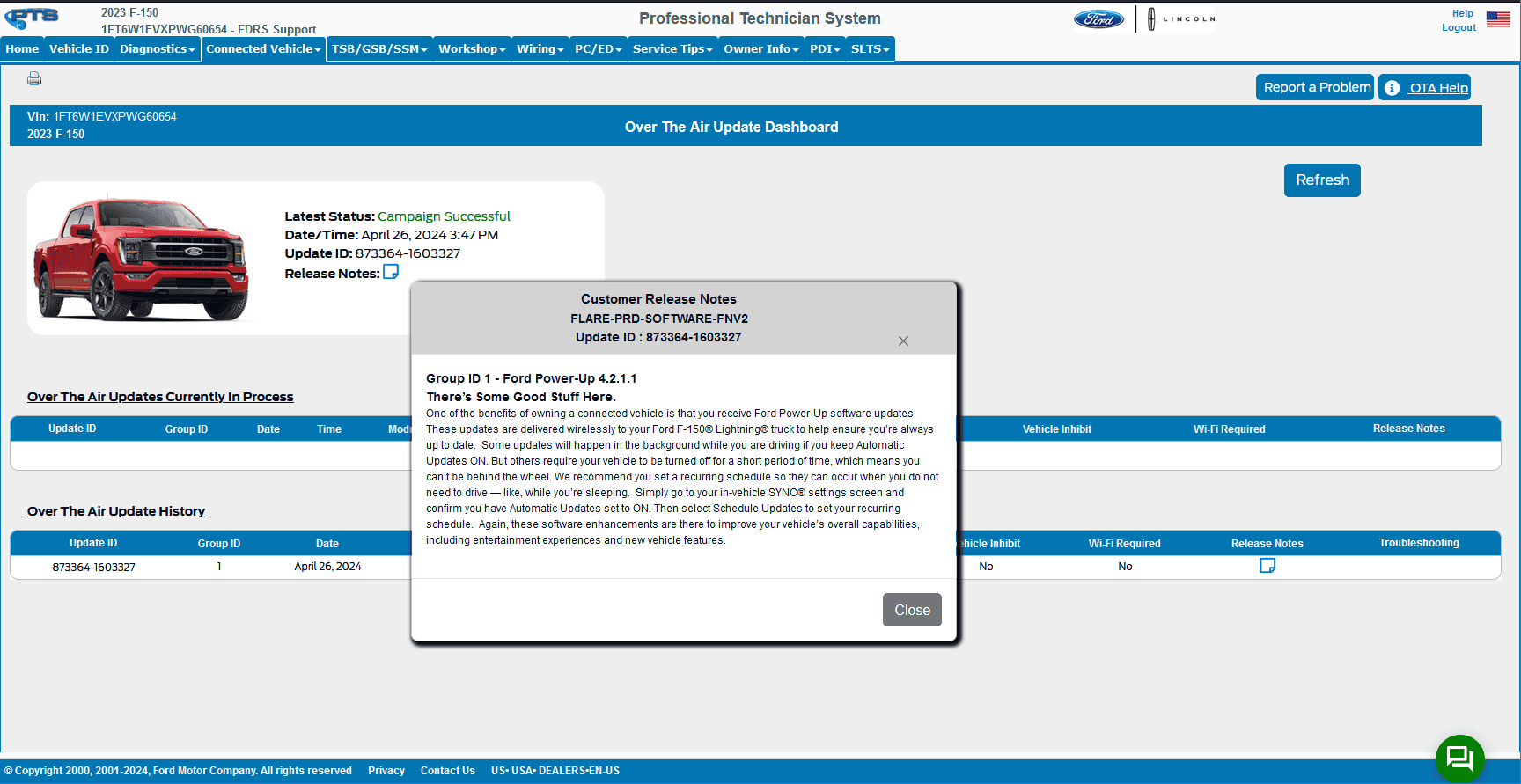Click the Close button in release notes

point(912,610)
